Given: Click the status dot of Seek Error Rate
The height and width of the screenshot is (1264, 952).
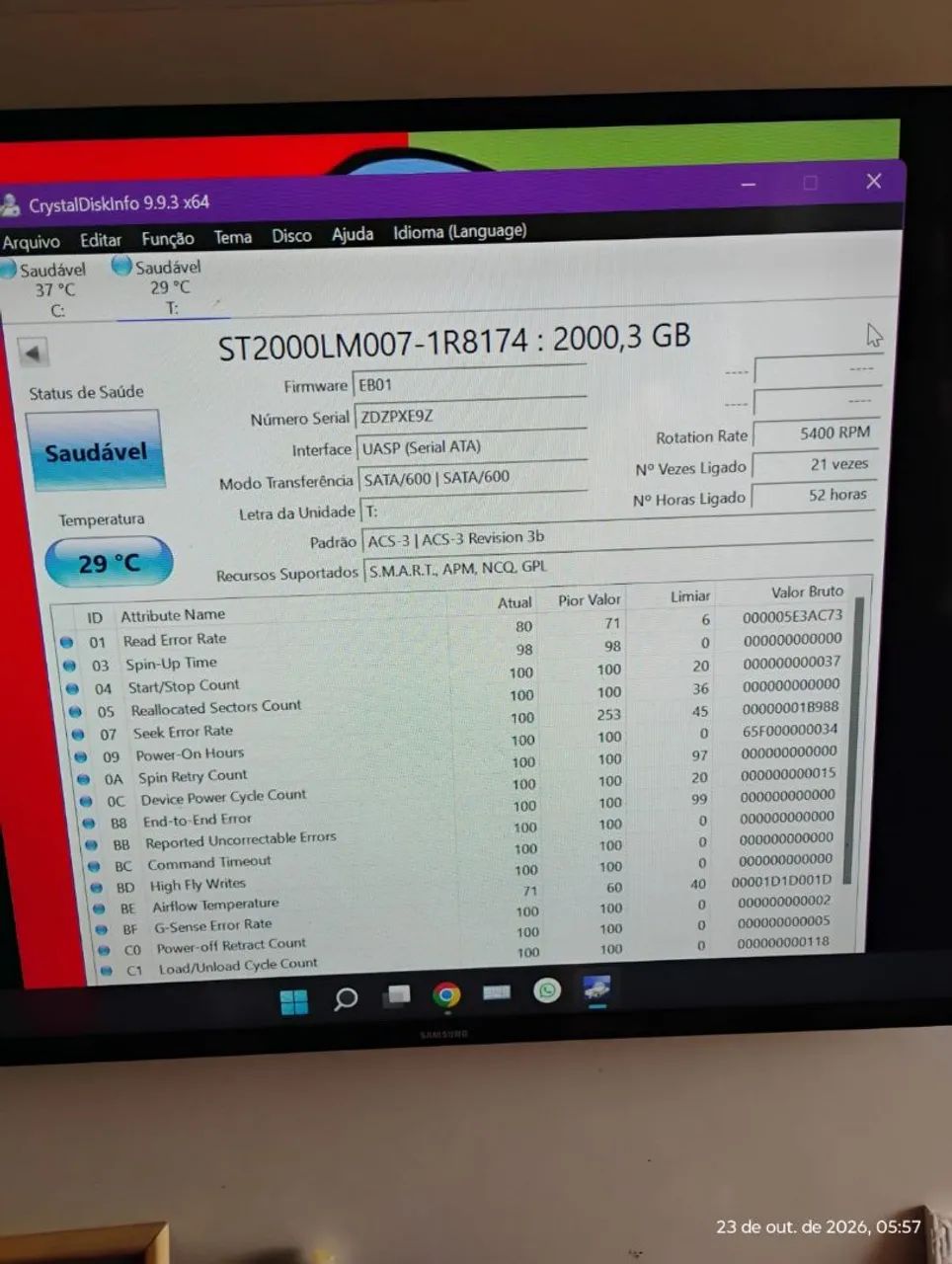Looking at the screenshot, I should click(x=78, y=734).
